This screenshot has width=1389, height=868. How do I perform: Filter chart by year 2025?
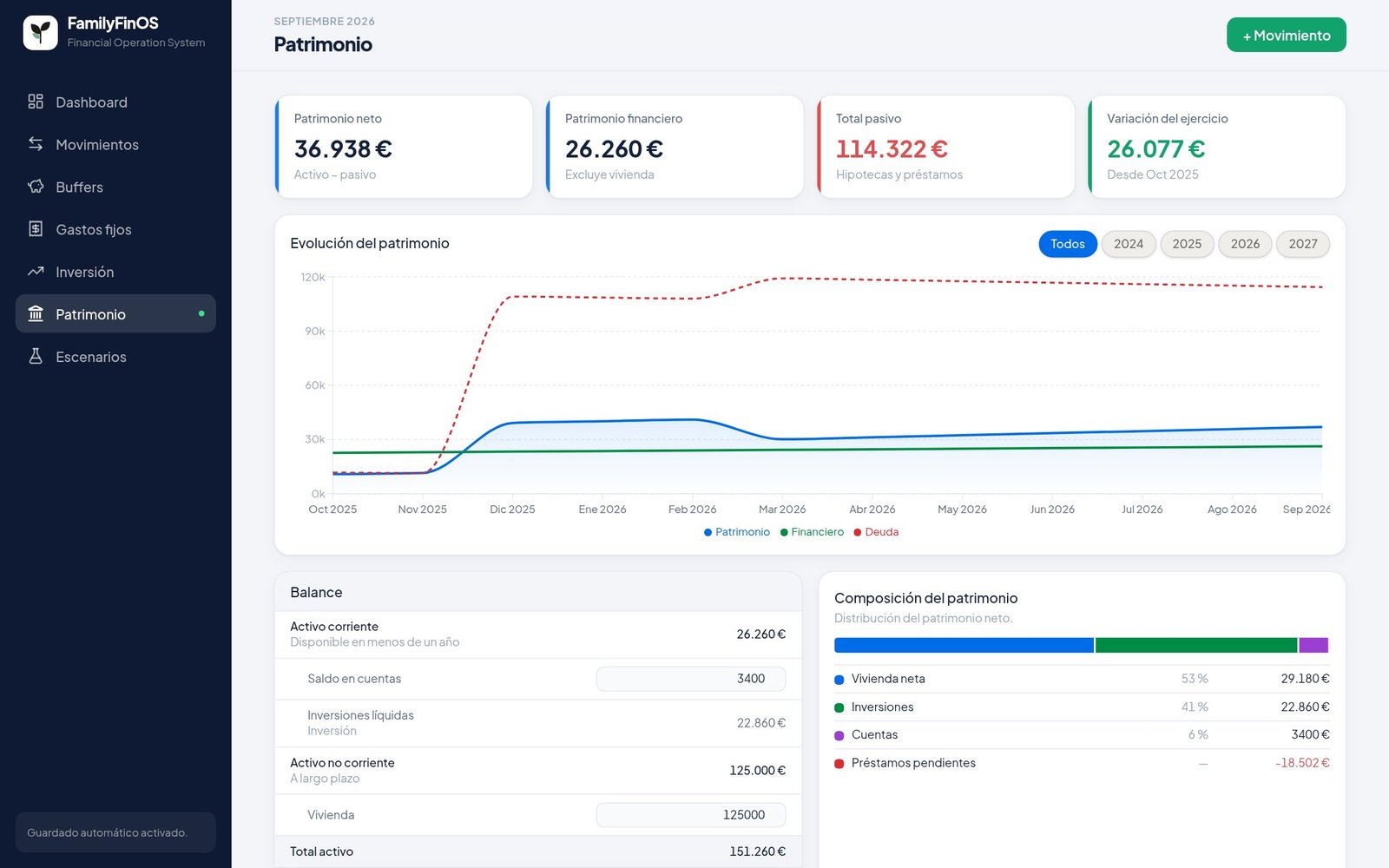point(1187,244)
